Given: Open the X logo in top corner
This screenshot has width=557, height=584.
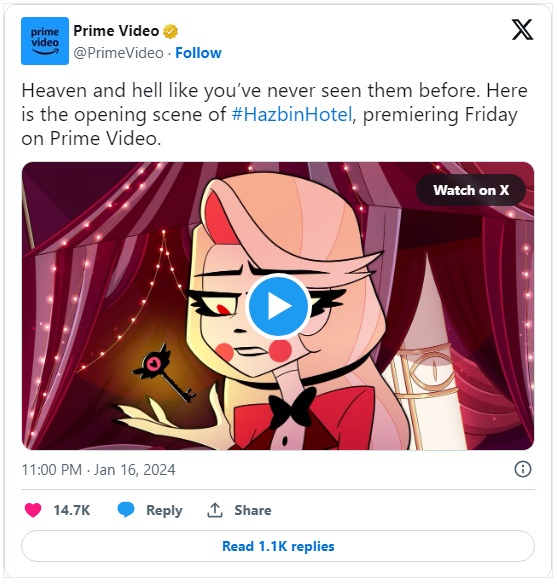Looking at the screenshot, I should (x=522, y=30).
